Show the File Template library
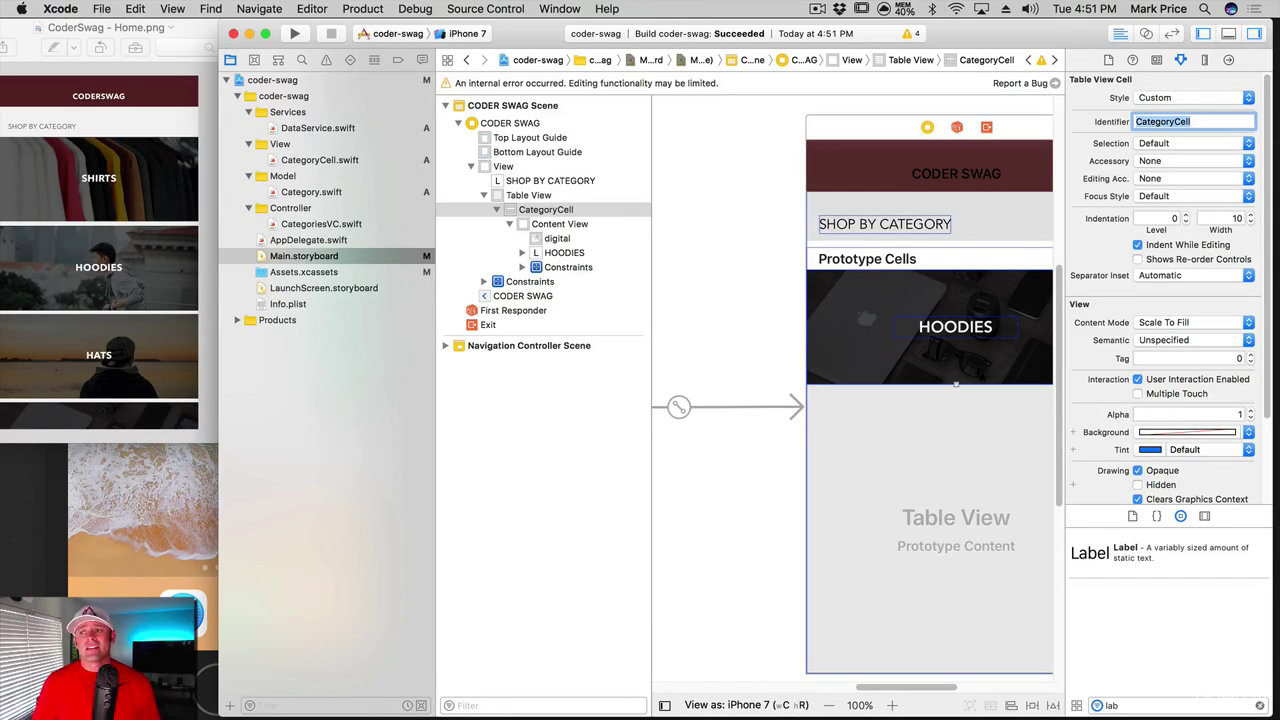The width and height of the screenshot is (1280, 720). click(x=1132, y=516)
